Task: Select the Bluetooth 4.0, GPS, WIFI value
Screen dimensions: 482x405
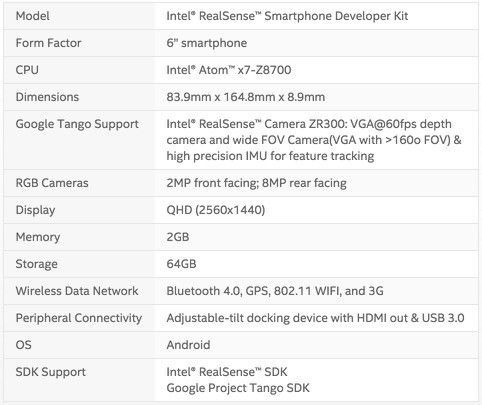Action: (x=275, y=291)
